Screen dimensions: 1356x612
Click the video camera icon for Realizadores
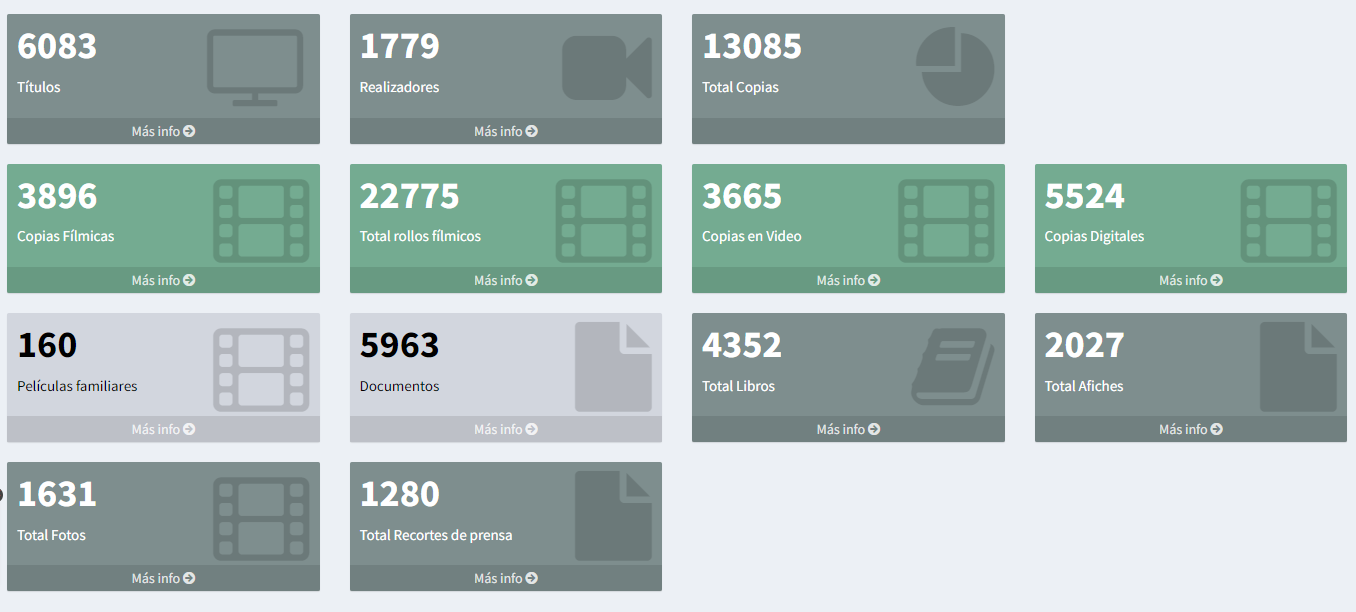(x=606, y=68)
